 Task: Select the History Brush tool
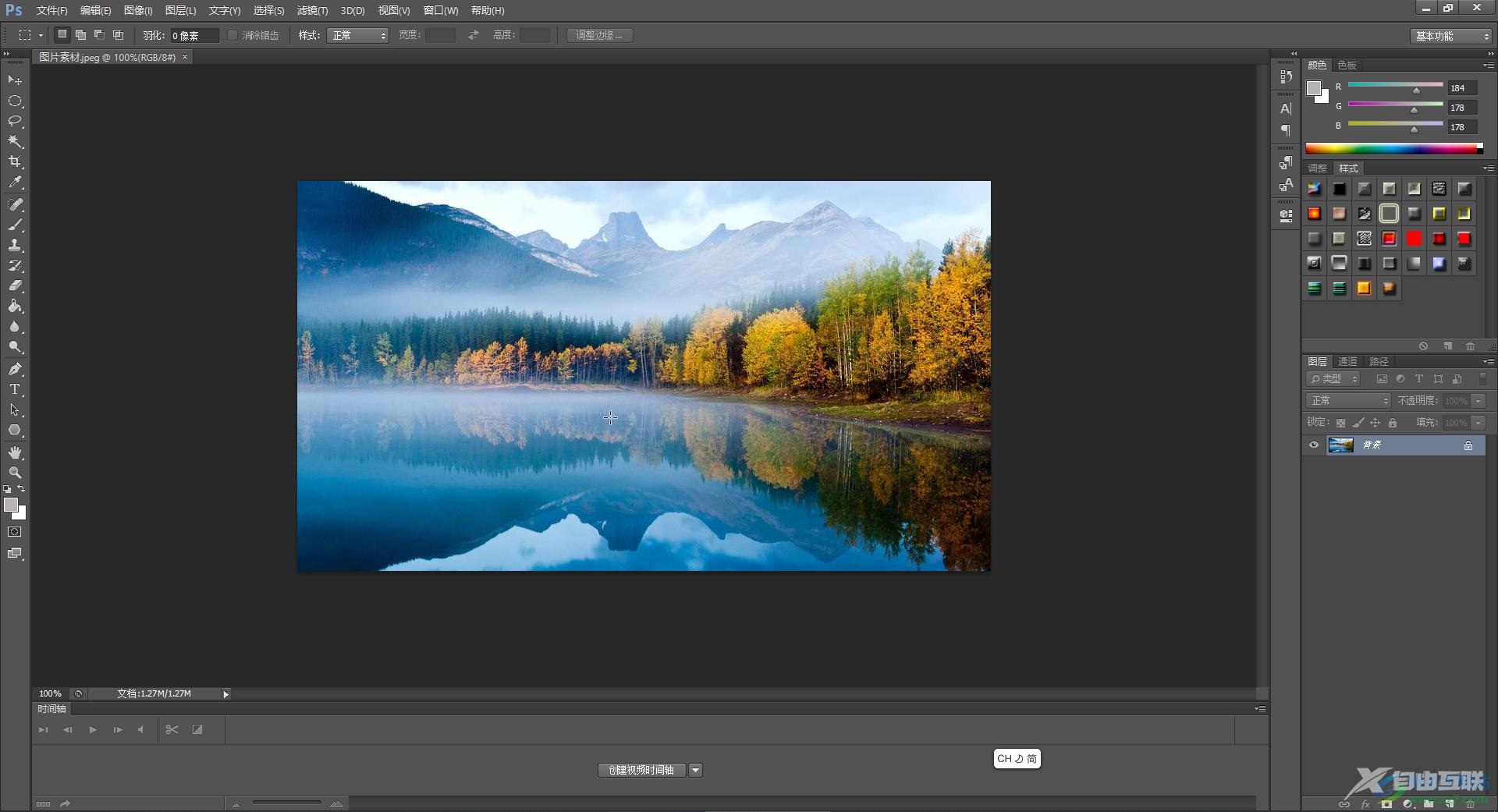click(15, 265)
